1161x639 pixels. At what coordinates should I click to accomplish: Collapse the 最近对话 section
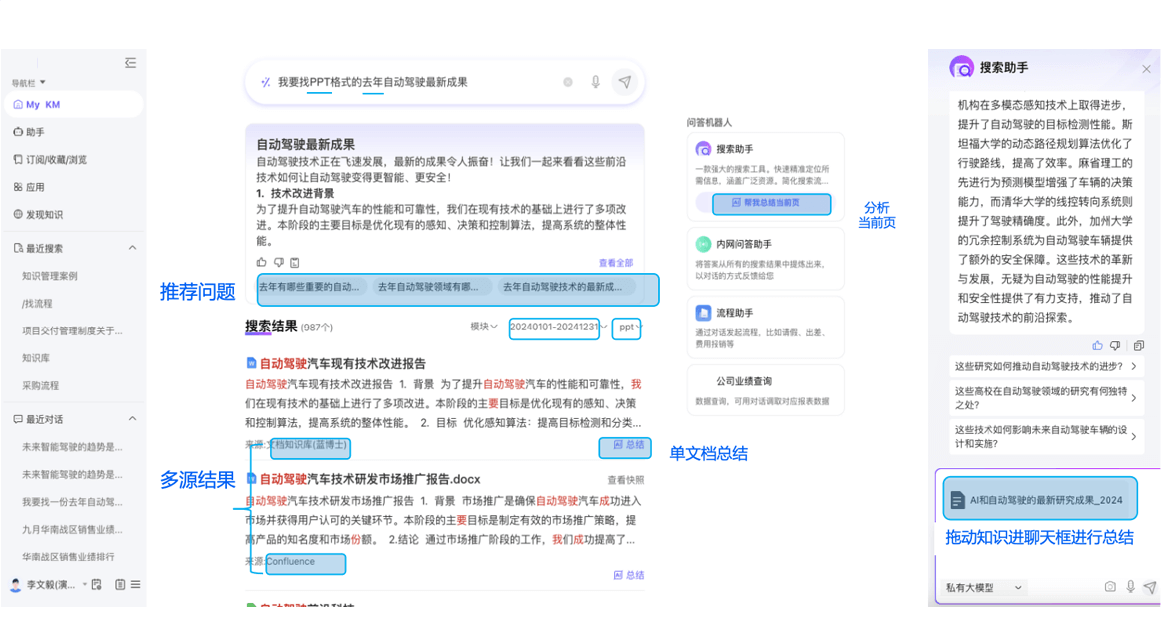(x=132, y=419)
